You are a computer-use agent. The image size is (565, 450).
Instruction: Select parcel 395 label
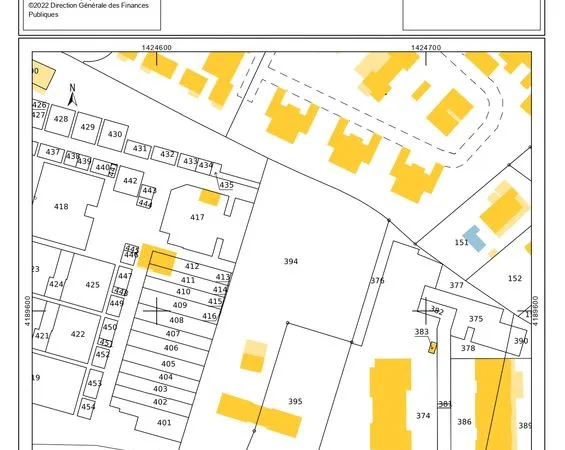click(x=295, y=401)
